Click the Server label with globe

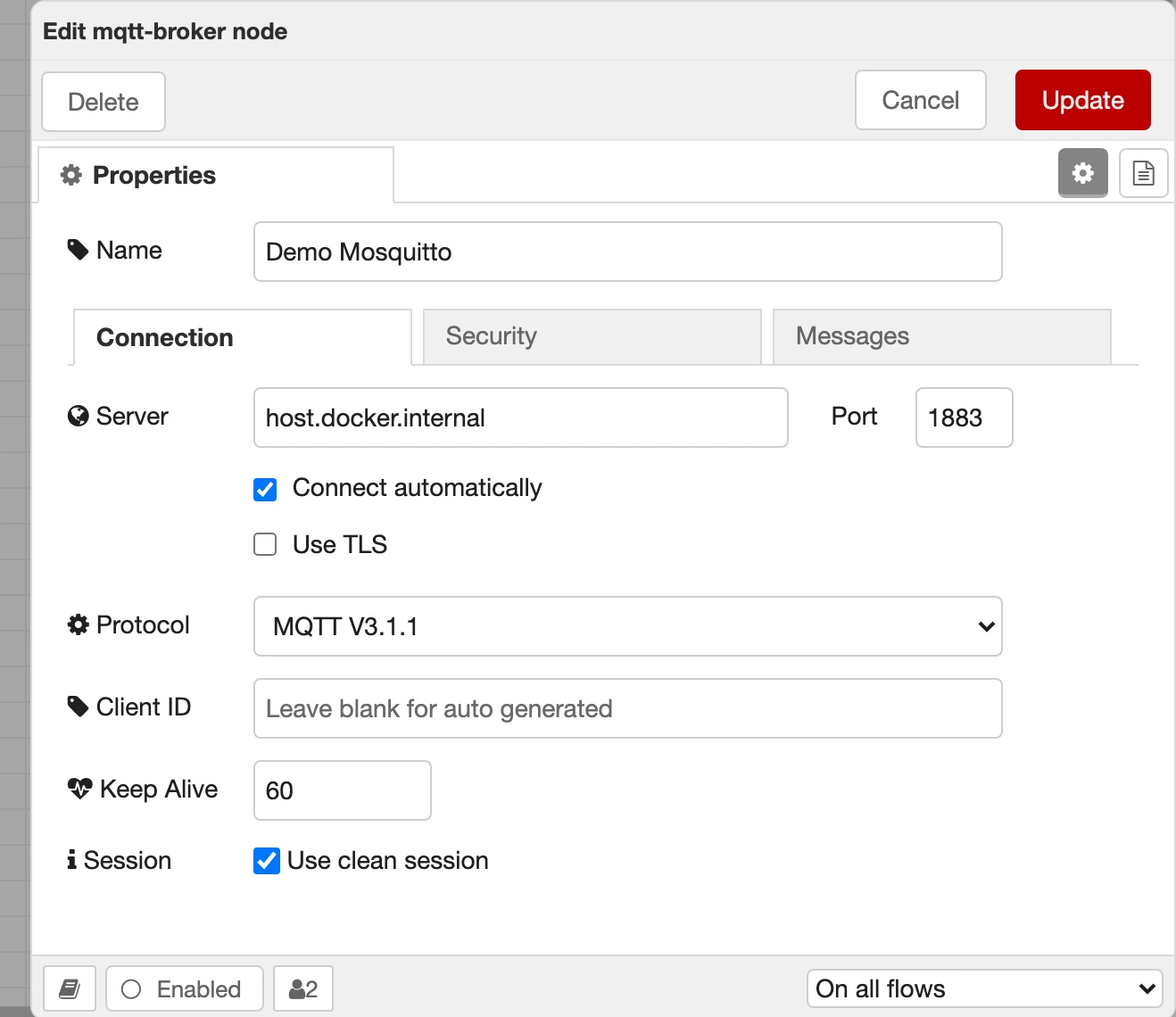click(118, 416)
